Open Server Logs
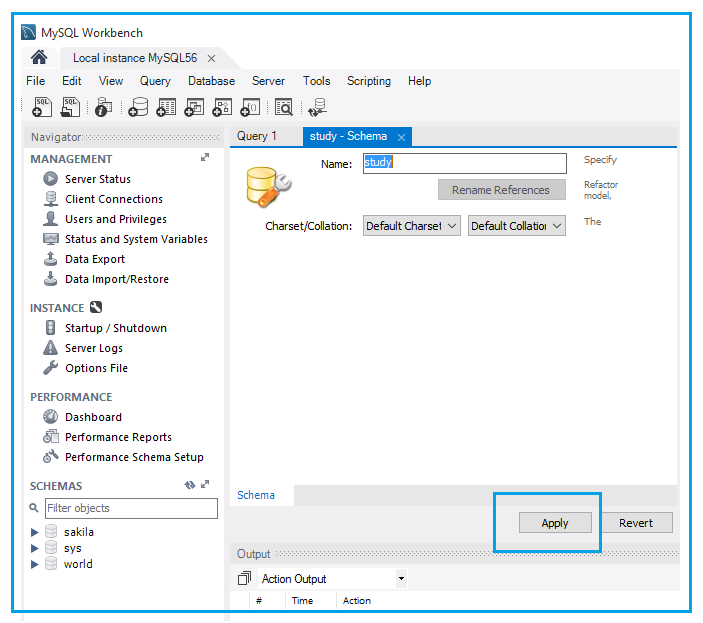This screenshot has height=623, width=703. point(93,348)
